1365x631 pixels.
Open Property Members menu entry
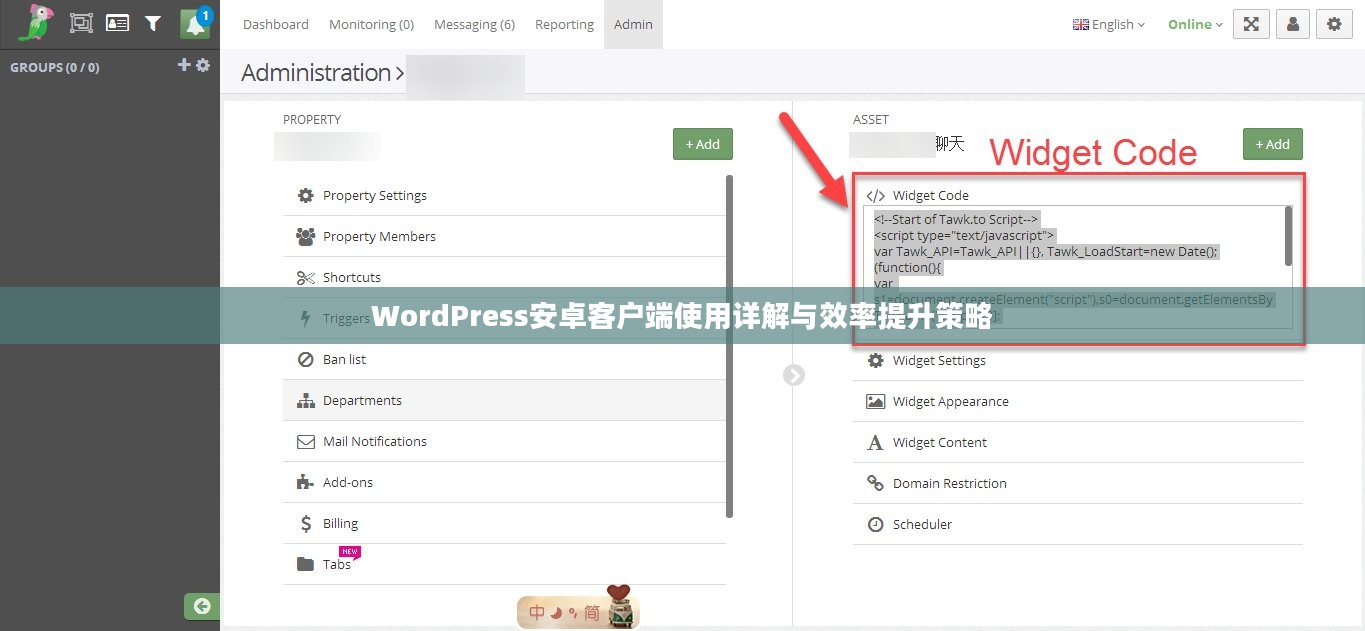pos(504,236)
